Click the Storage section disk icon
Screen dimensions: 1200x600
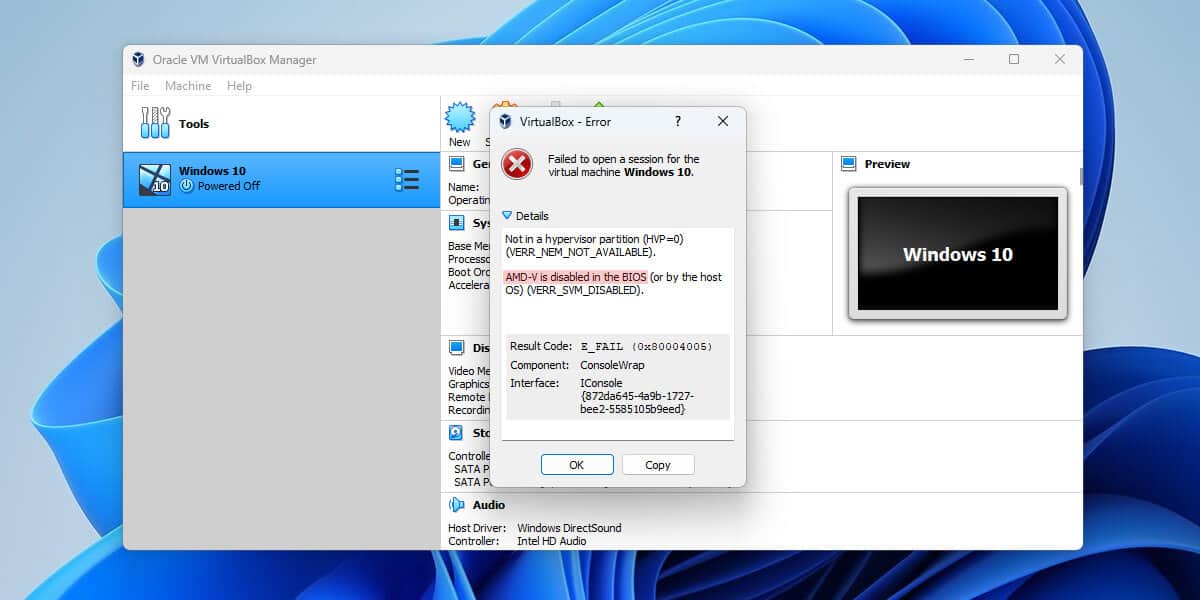pyautogui.click(x=456, y=433)
